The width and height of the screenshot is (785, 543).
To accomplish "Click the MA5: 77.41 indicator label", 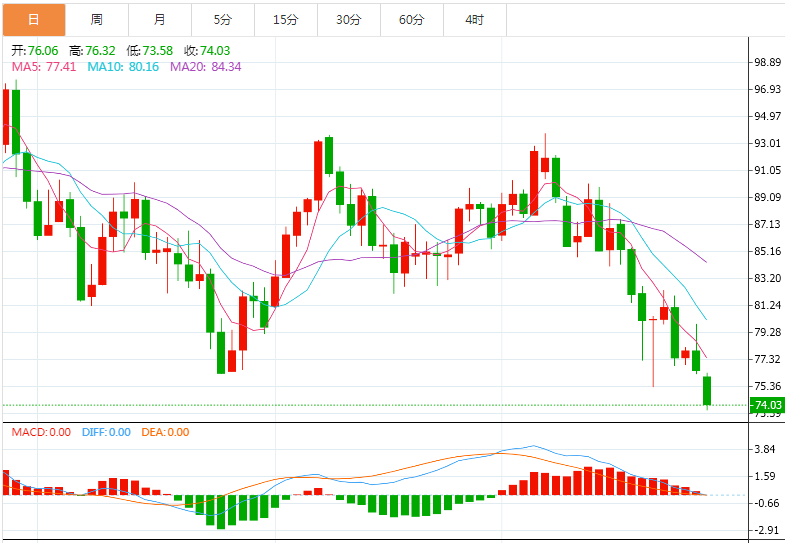I will [44, 67].
